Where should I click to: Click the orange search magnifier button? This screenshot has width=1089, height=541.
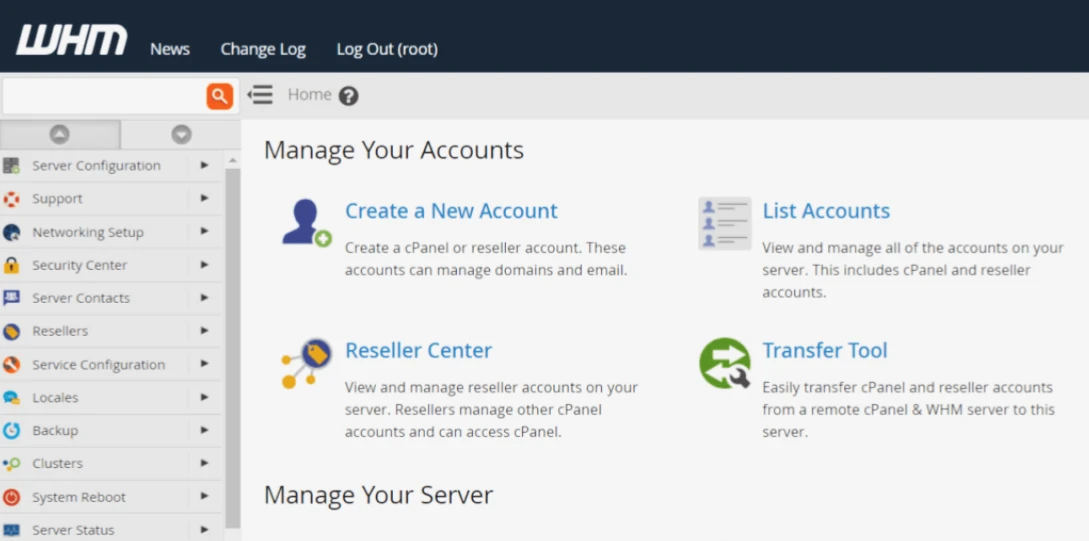[219, 96]
